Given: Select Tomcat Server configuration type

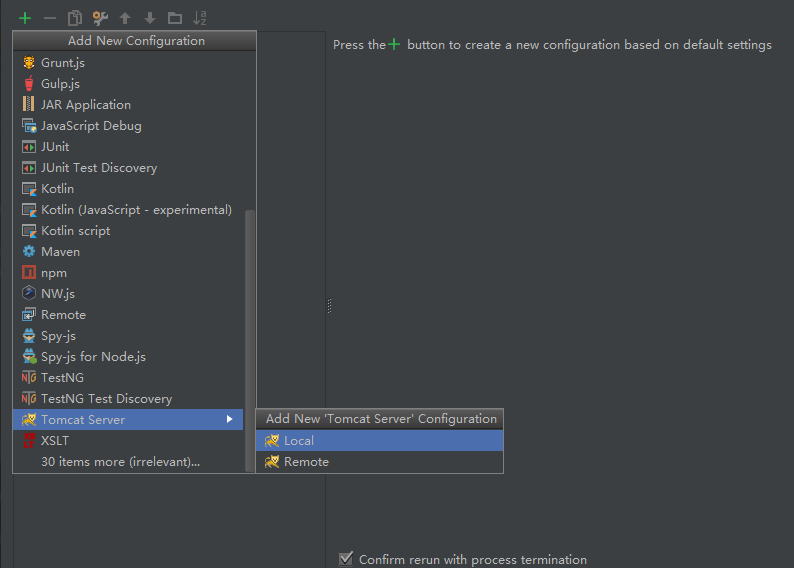Looking at the screenshot, I should pos(128,420).
